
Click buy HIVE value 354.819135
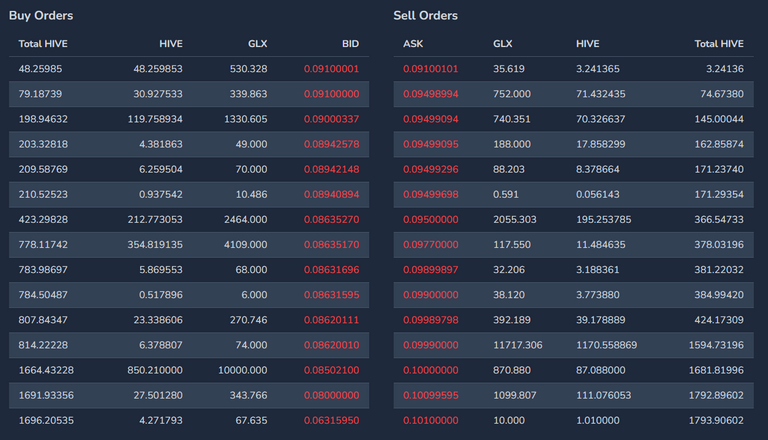tap(155, 244)
